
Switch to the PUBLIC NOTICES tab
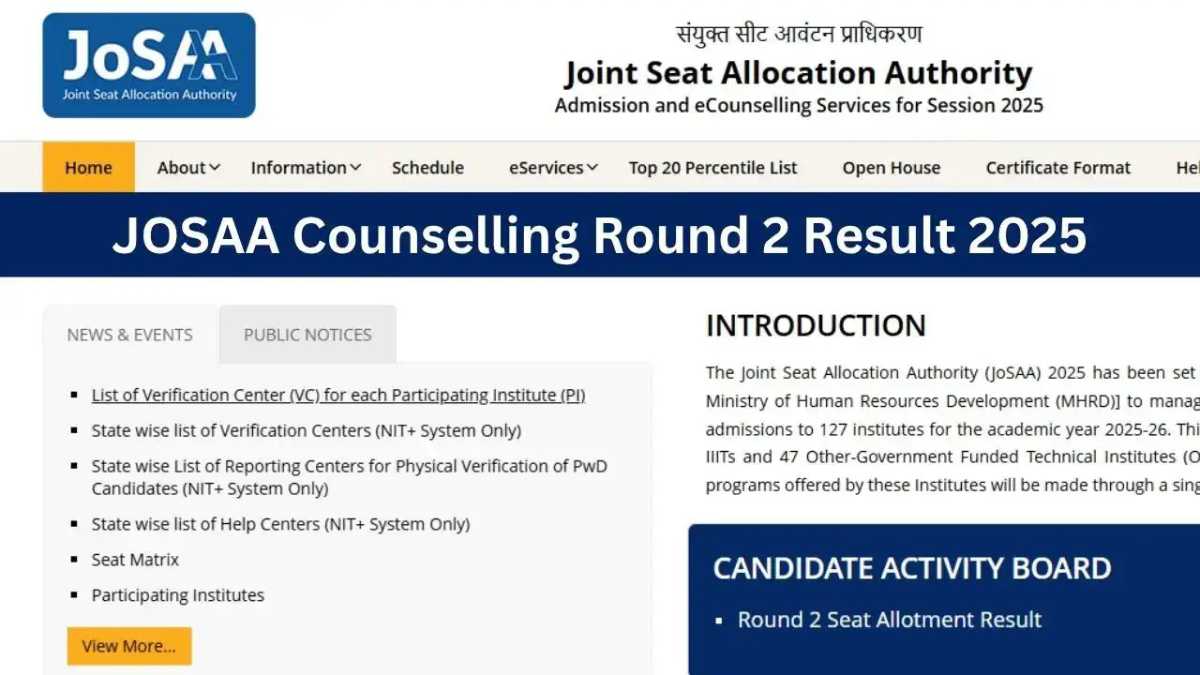coord(306,334)
